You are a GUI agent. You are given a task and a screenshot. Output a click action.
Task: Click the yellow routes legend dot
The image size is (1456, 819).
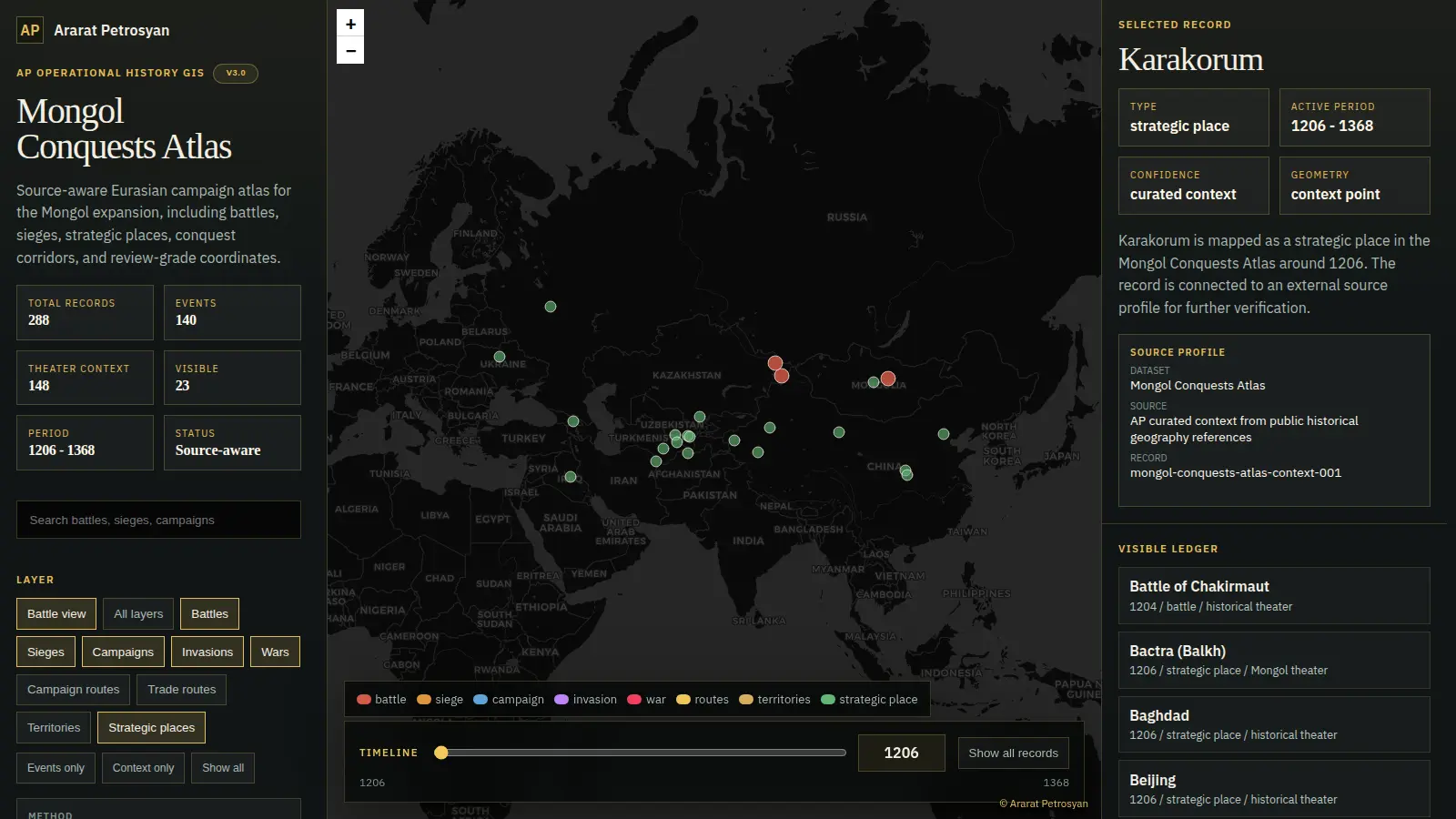point(683,700)
